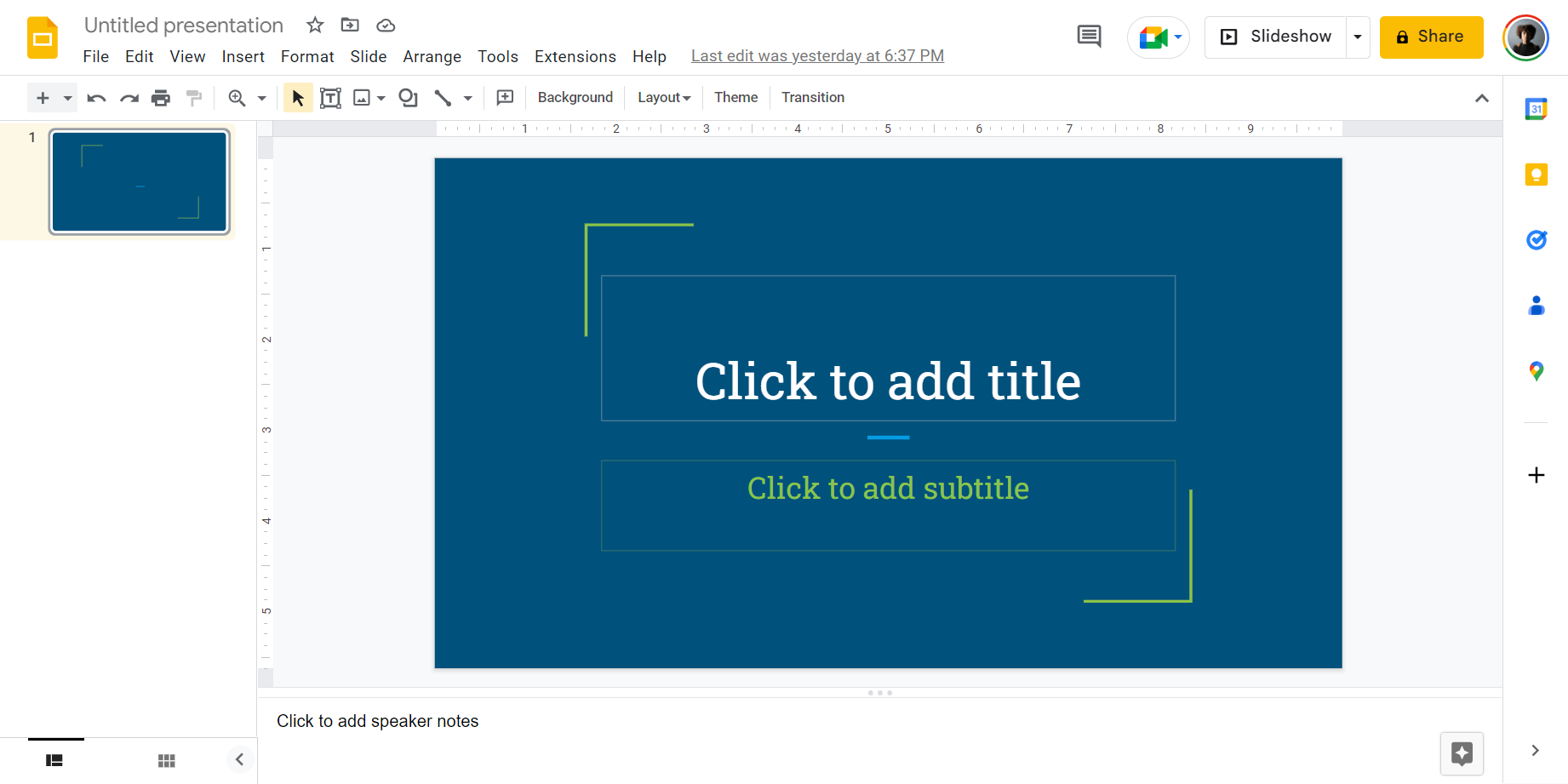
Task: Star this presentation
Action: (315, 26)
